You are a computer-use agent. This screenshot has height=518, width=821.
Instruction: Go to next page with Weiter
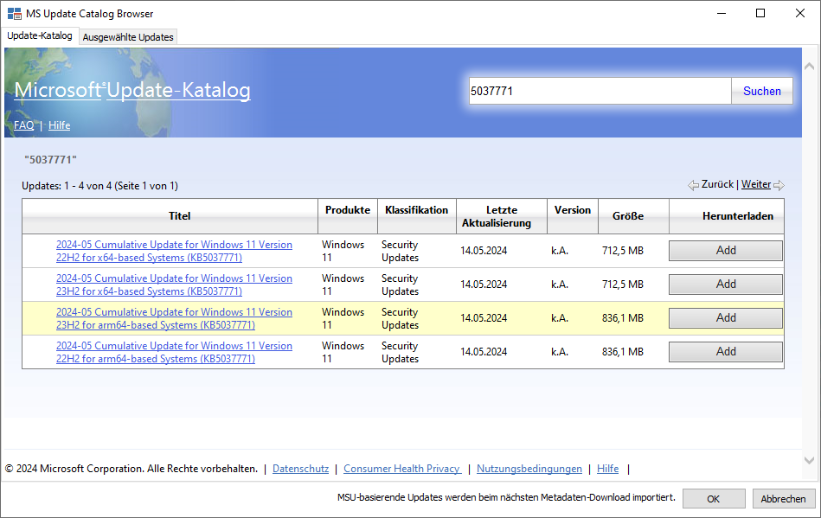(756, 184)
